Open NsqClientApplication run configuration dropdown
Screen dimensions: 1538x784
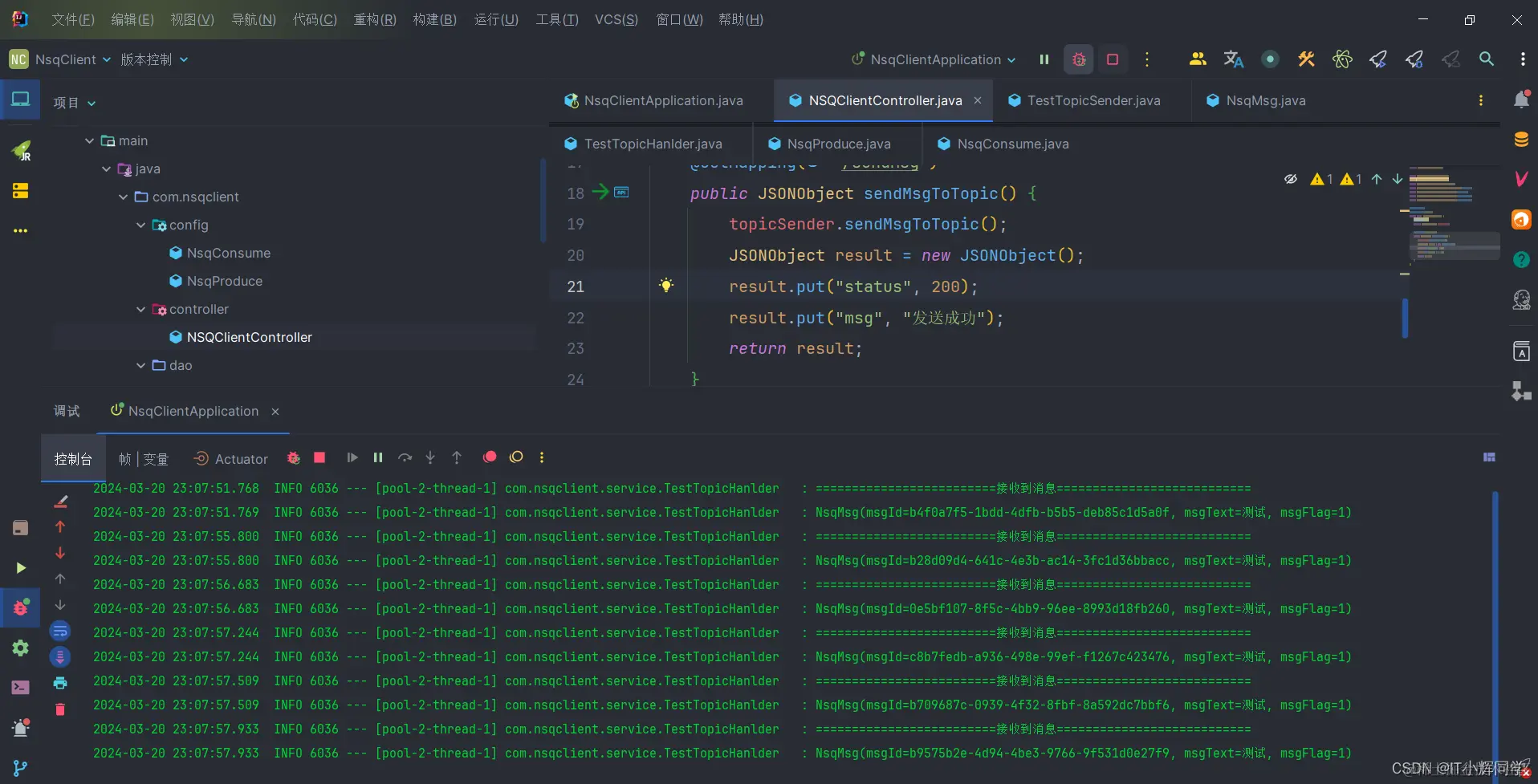click(934, 59)
